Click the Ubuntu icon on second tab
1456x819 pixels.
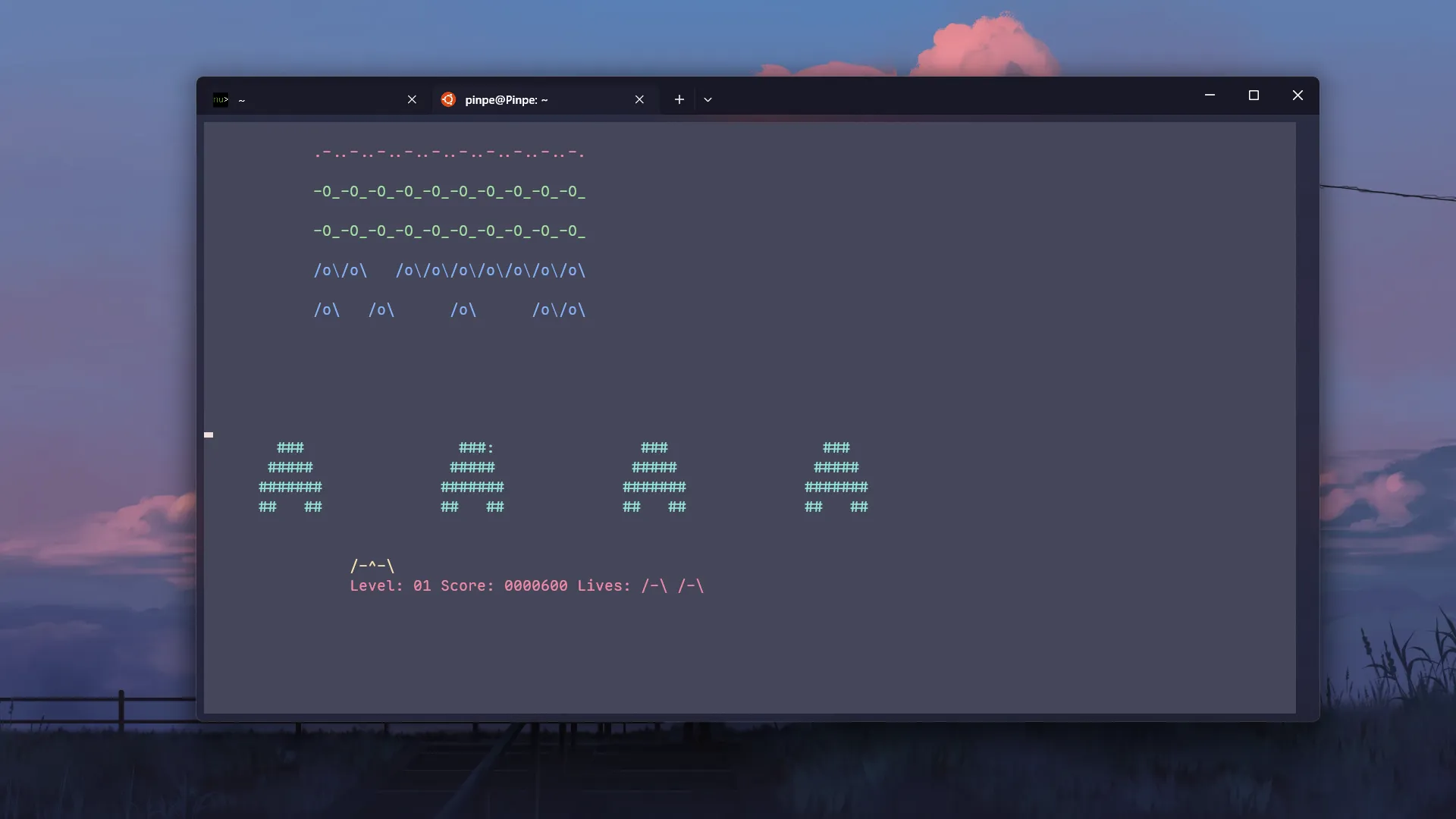pyautogui.click(x=448, y=99)
